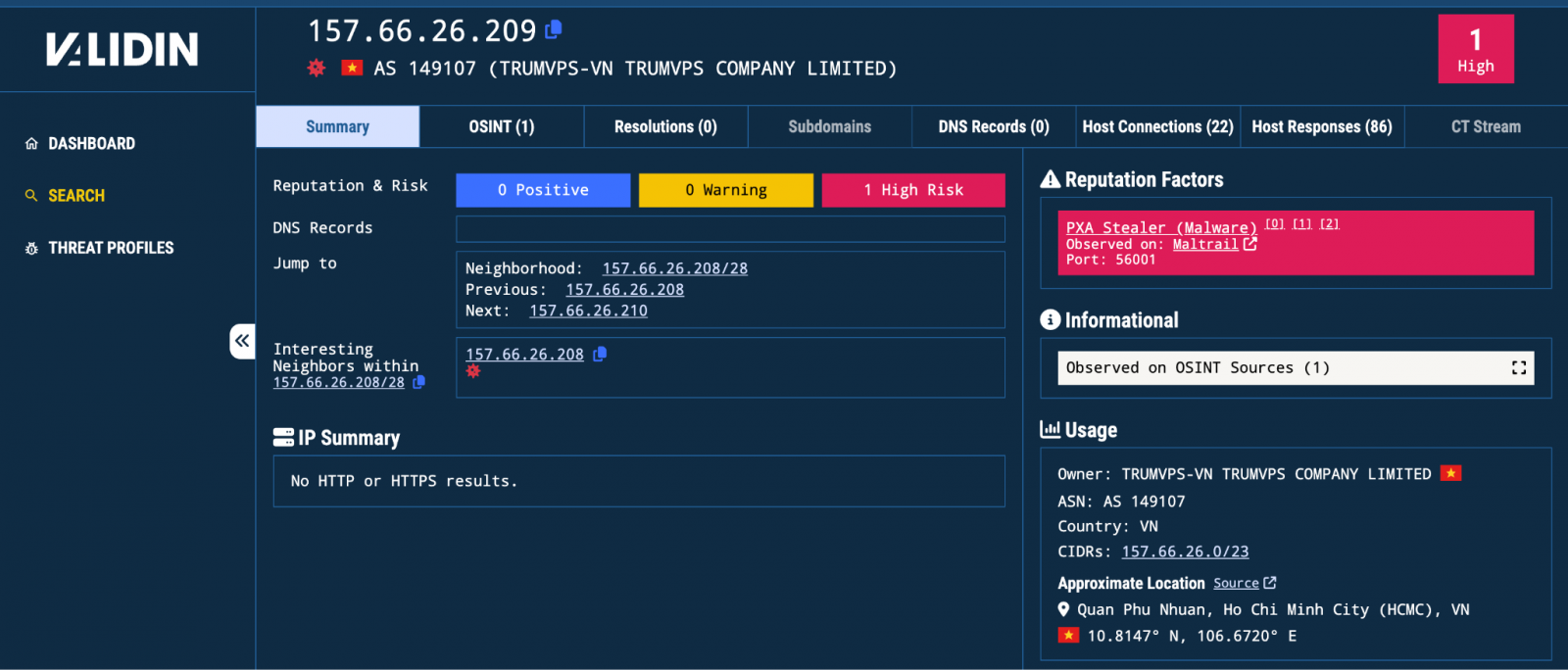The image size is (1568, 670).
Task: Jump to next IP 157.66.26.210
Action: click(588, 311)
